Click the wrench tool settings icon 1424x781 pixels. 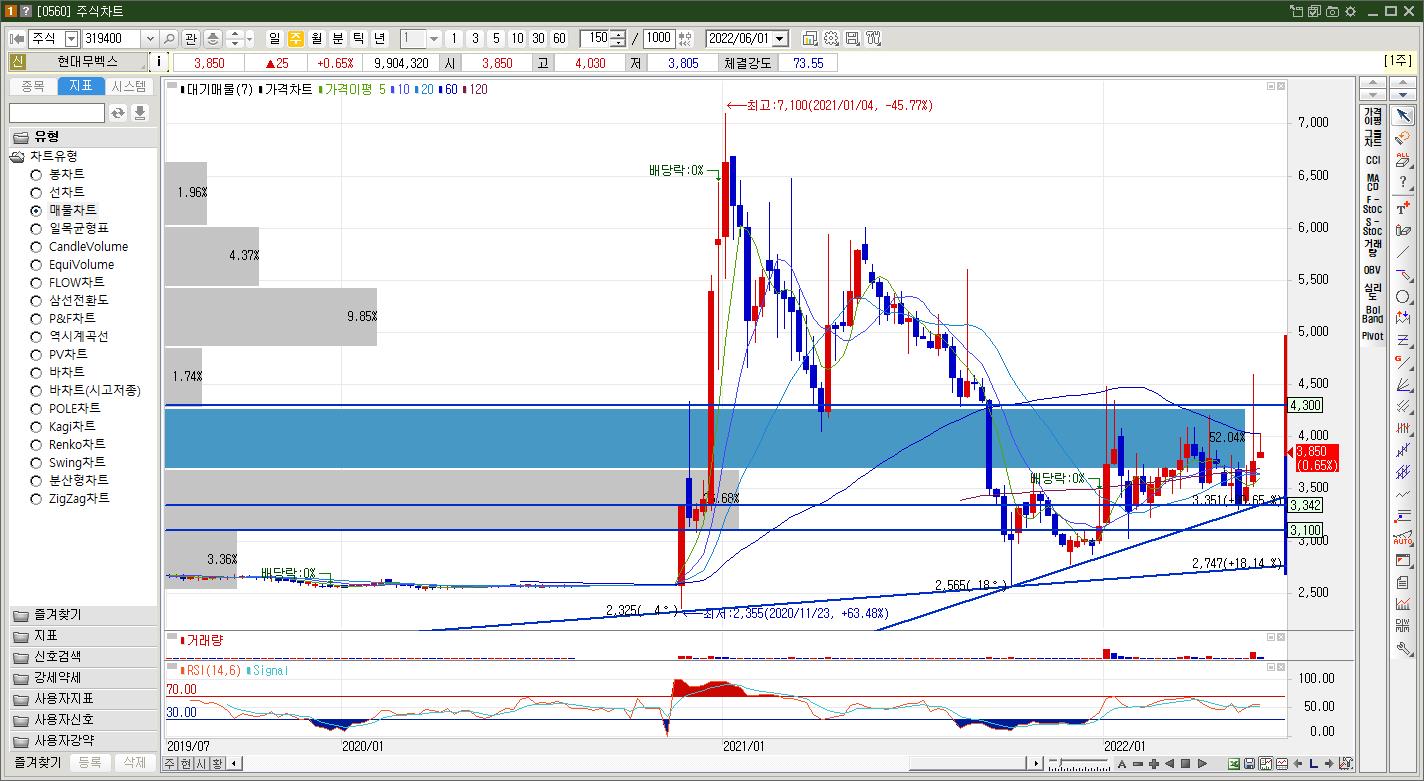click(1403, 648)
